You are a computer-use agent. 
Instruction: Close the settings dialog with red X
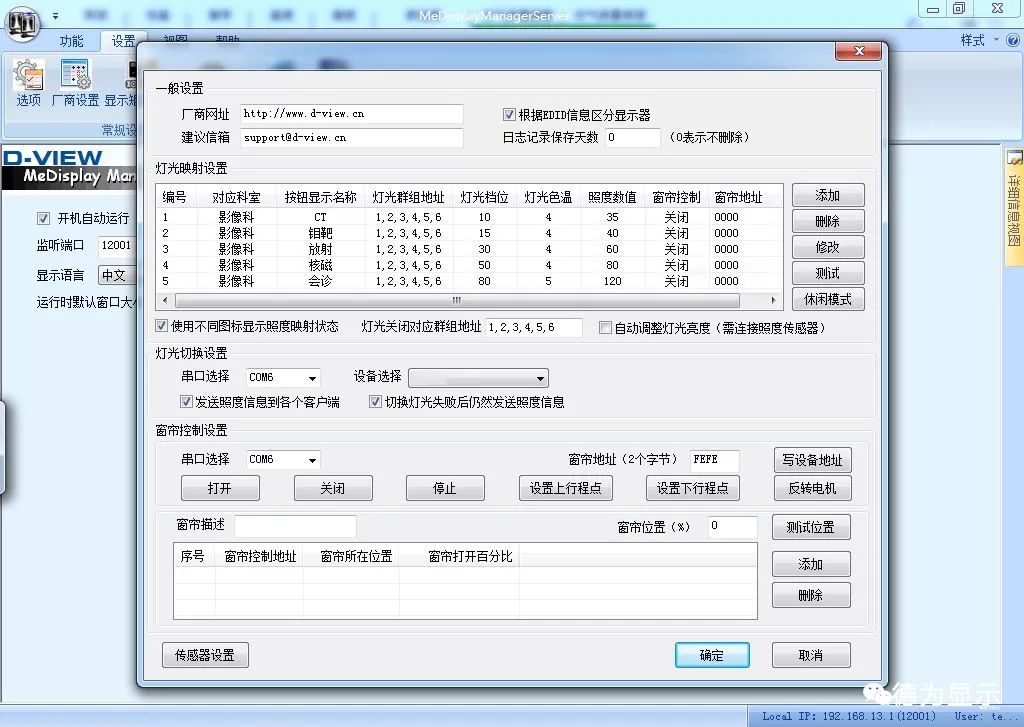click(859, 51)
